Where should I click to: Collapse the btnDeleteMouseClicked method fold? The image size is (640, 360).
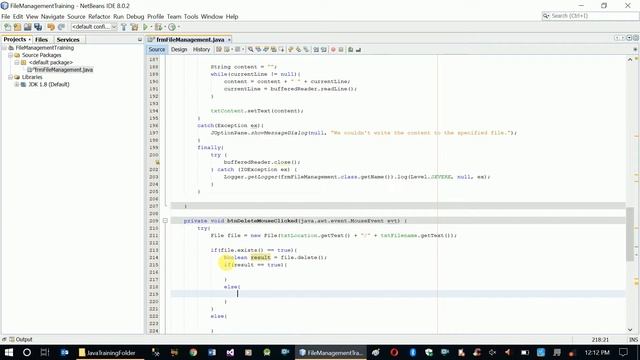click(x=165, y=221)
